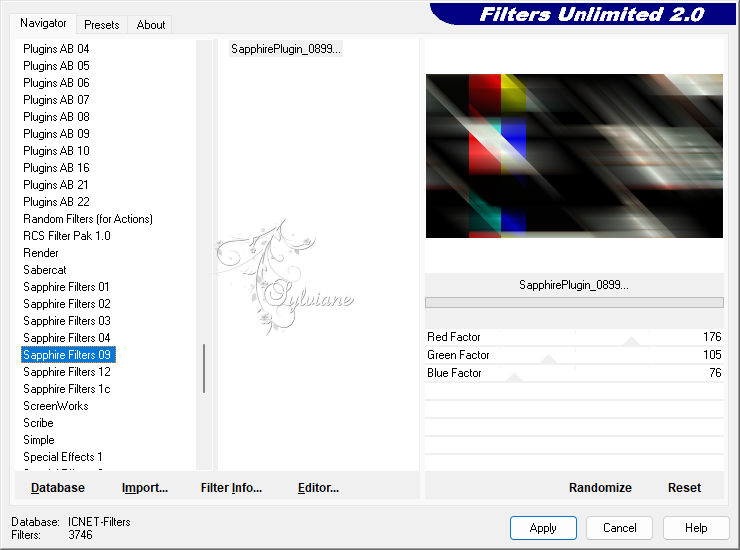Choose Random Filters (for Actions)
This screenshot has height=550, width=740.
[88, 219]
